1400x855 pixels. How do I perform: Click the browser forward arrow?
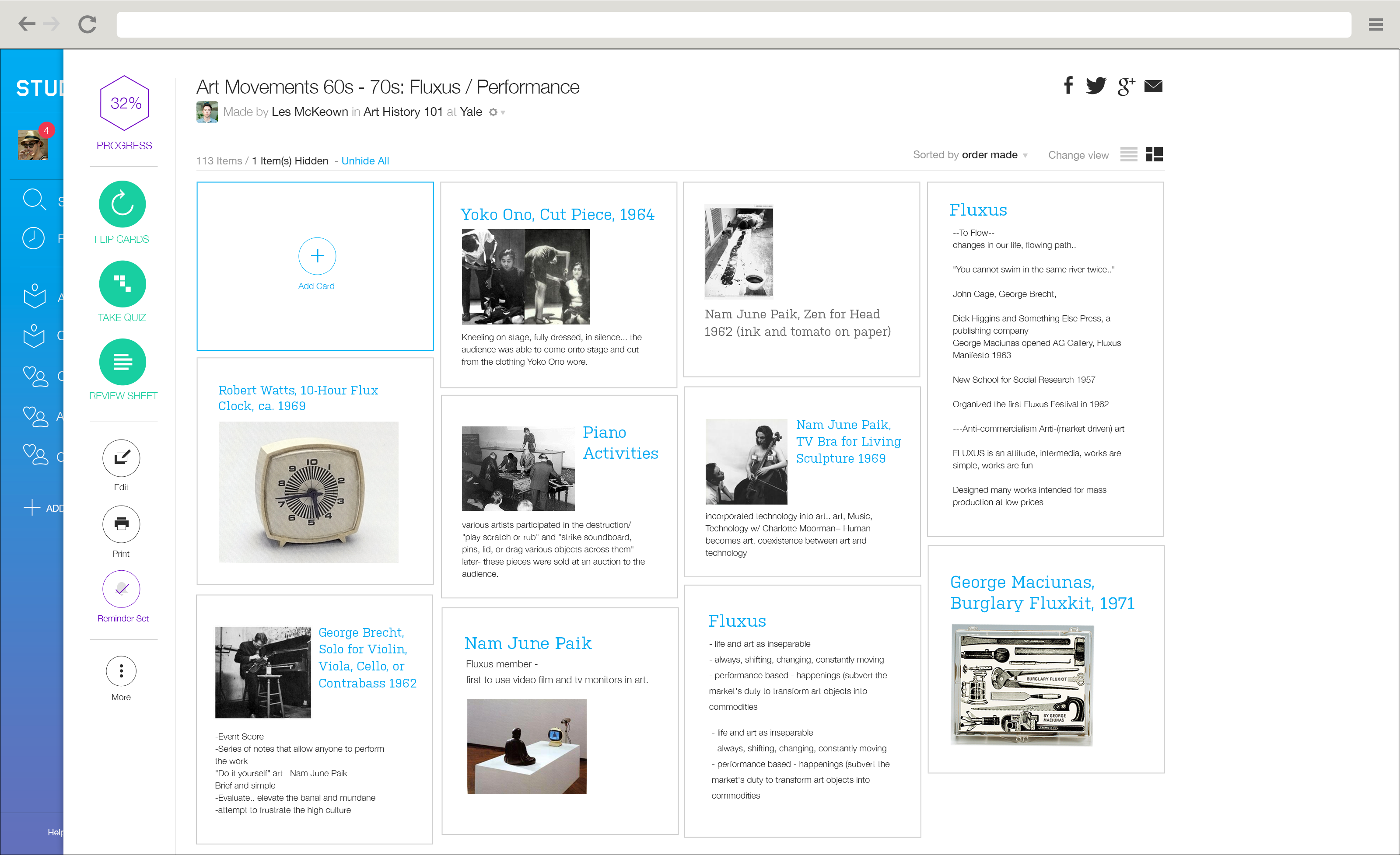pyautogui.click(x=51, y=24)
